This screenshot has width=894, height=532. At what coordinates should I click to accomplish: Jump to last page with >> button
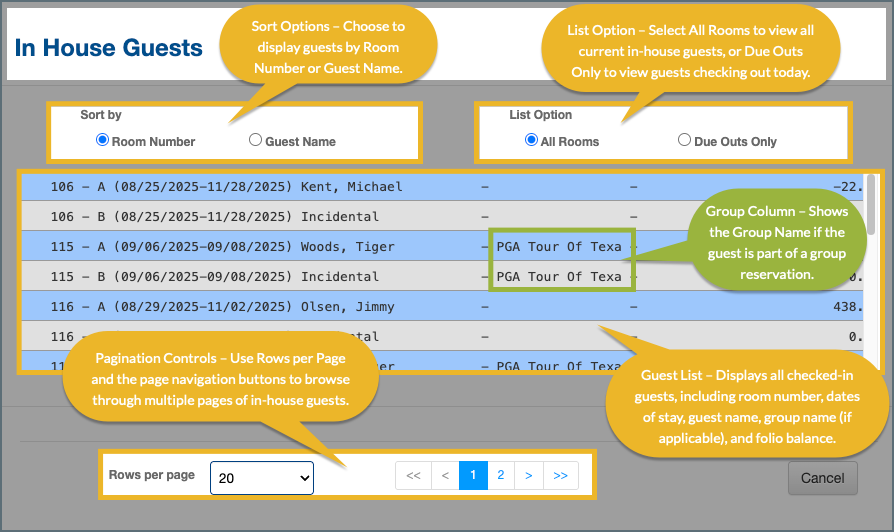coord(560,476)
